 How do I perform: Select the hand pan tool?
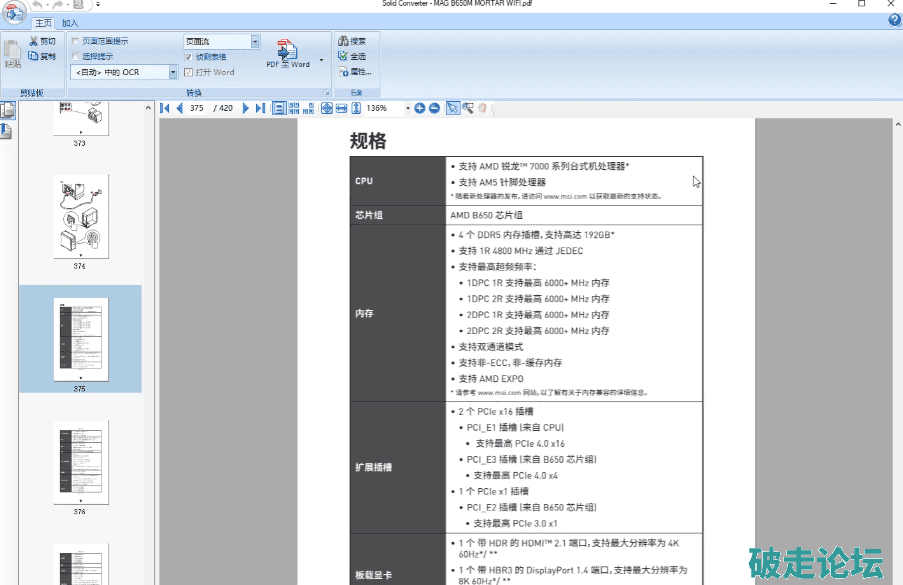(483, 108)
